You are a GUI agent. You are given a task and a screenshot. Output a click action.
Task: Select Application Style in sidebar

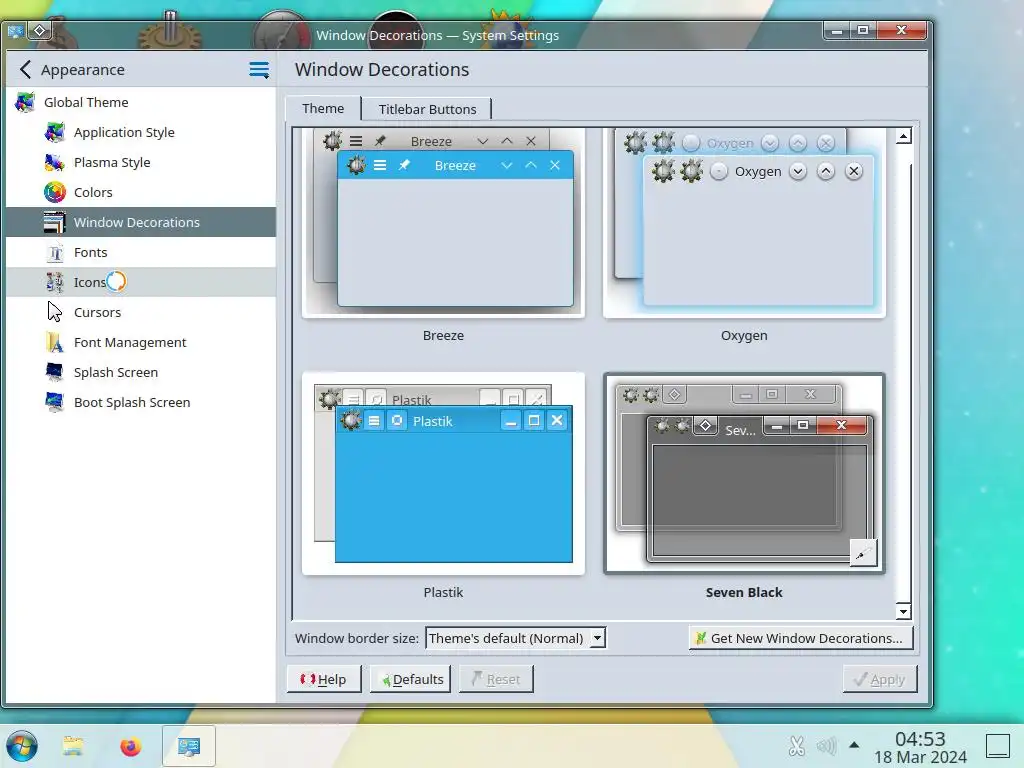coord(141,133)
